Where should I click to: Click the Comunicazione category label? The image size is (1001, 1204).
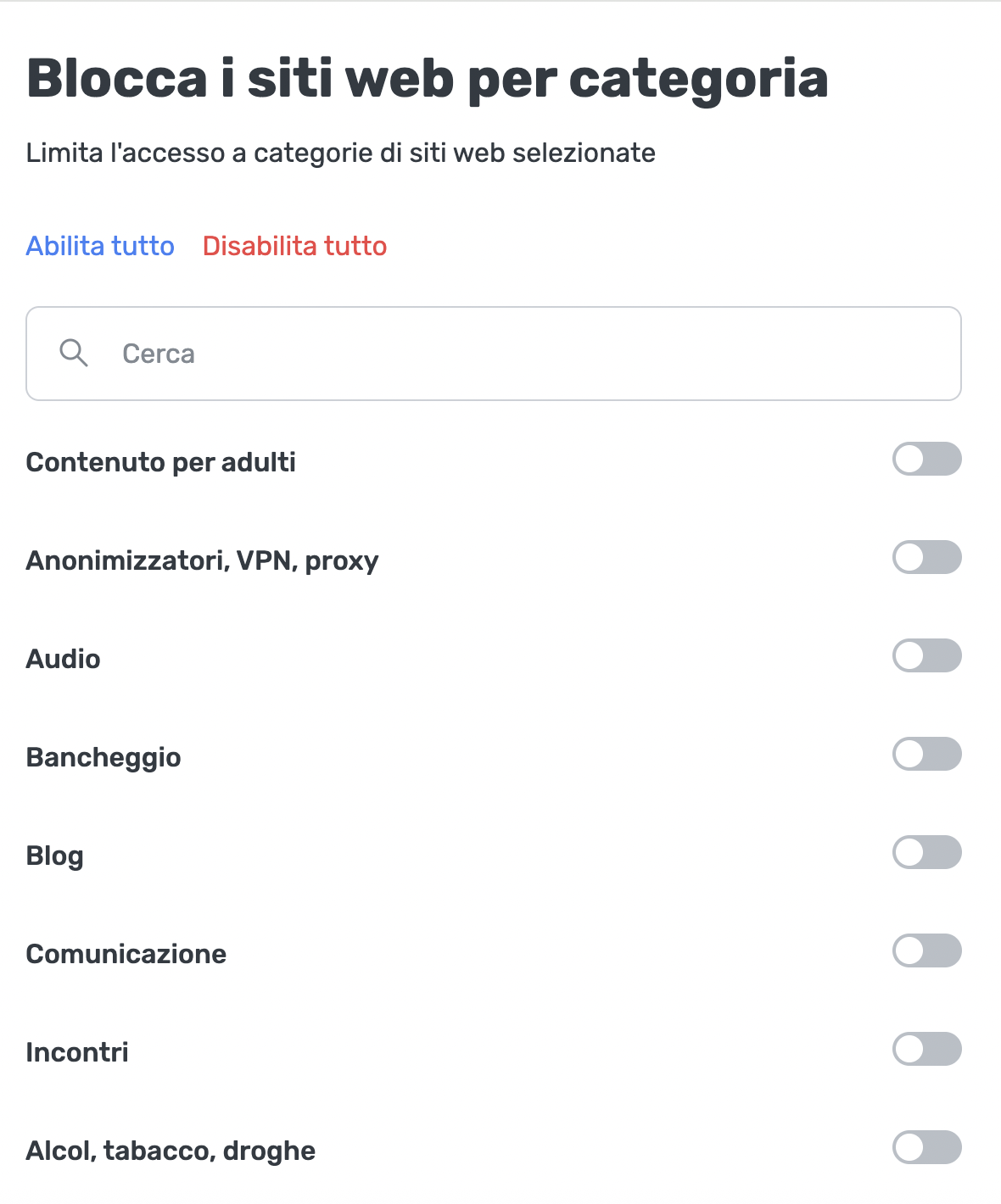pos(126,954)
